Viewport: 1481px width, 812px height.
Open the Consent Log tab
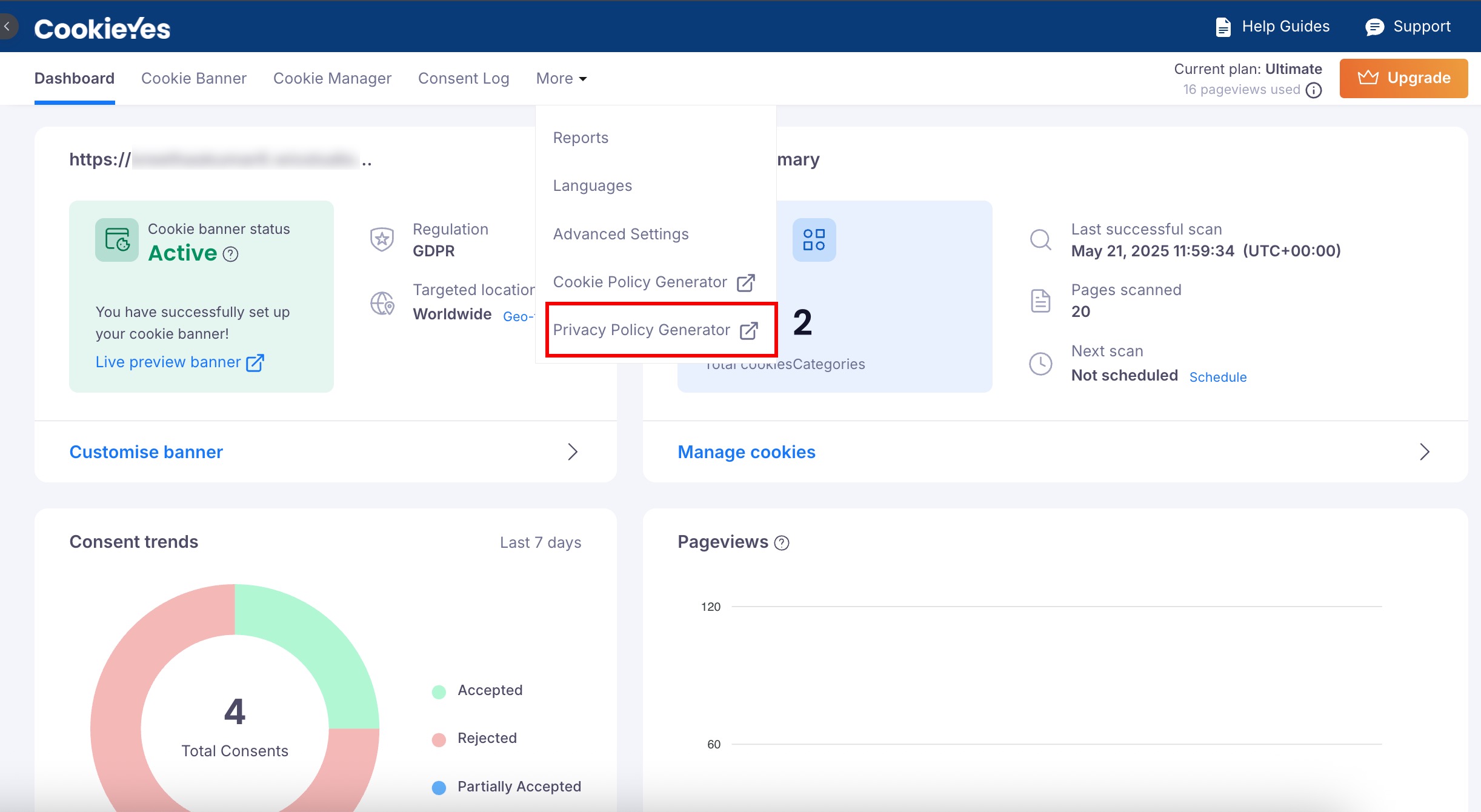pyautogui.click(x=463, y=79)
